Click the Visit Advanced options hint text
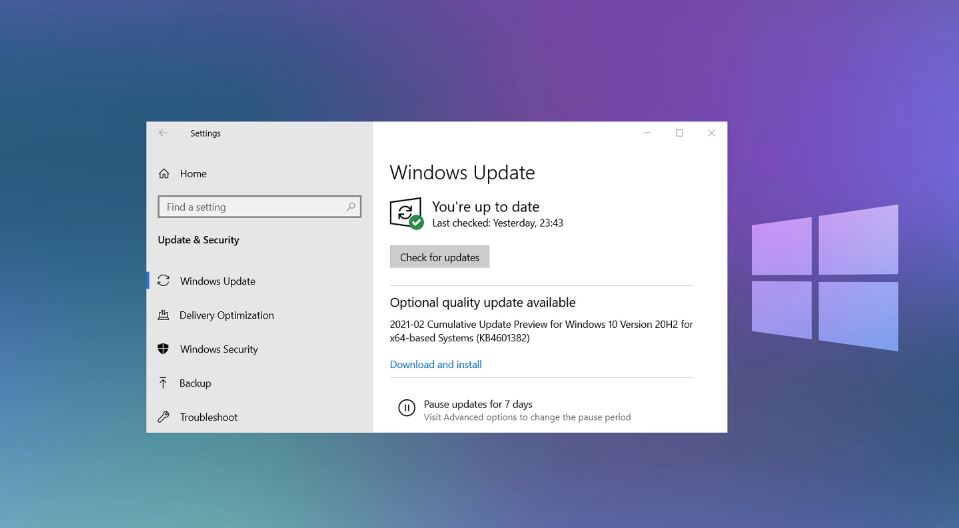The height and width of the screenshot is (528, 959). coord(527,417)
